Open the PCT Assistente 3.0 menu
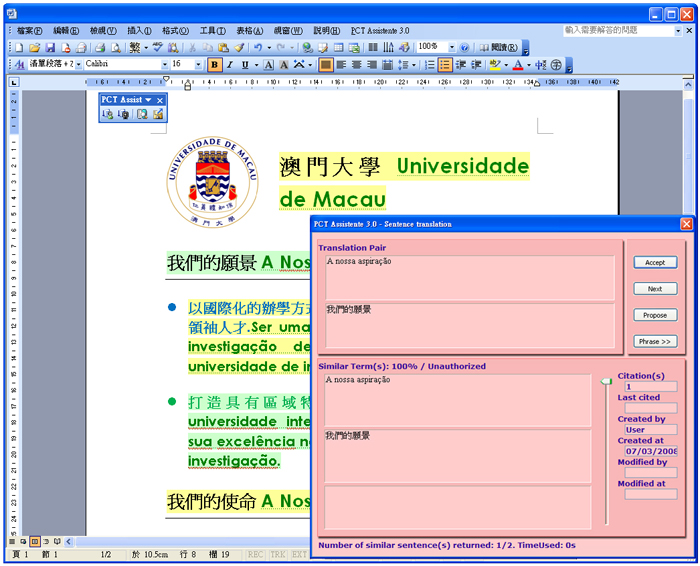This screenshot has width=700, height=566. tap(380, 31)
